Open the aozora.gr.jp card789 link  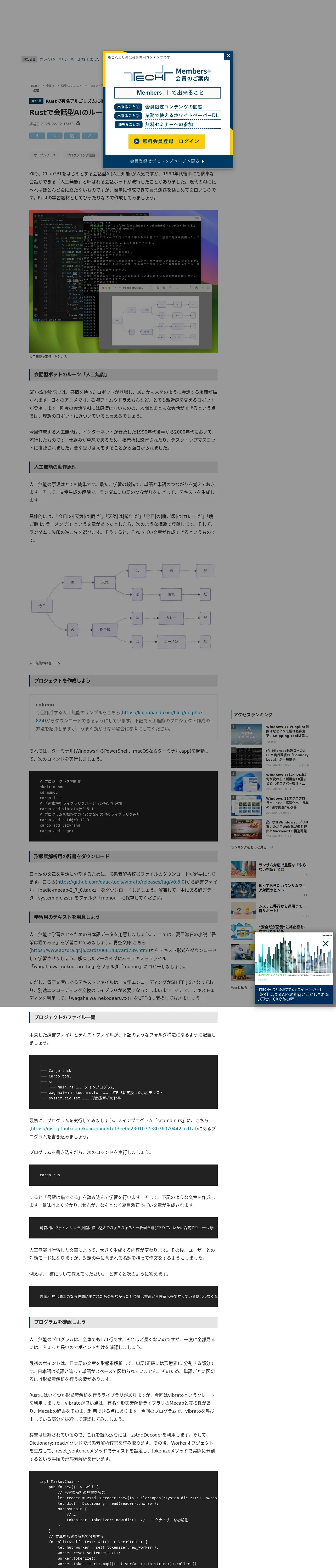click(x=90, y=950)
